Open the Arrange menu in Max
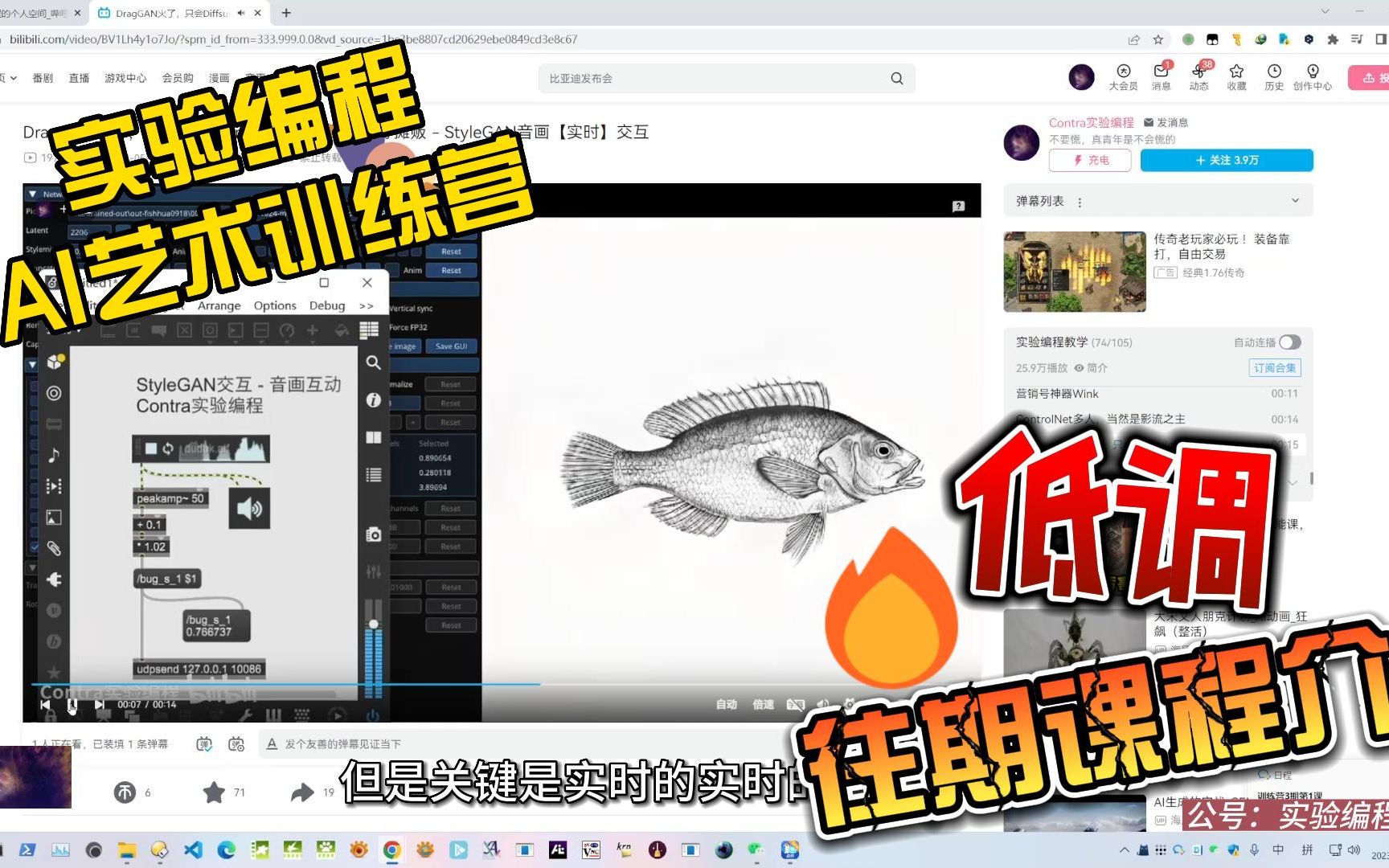 coord(219,305)
